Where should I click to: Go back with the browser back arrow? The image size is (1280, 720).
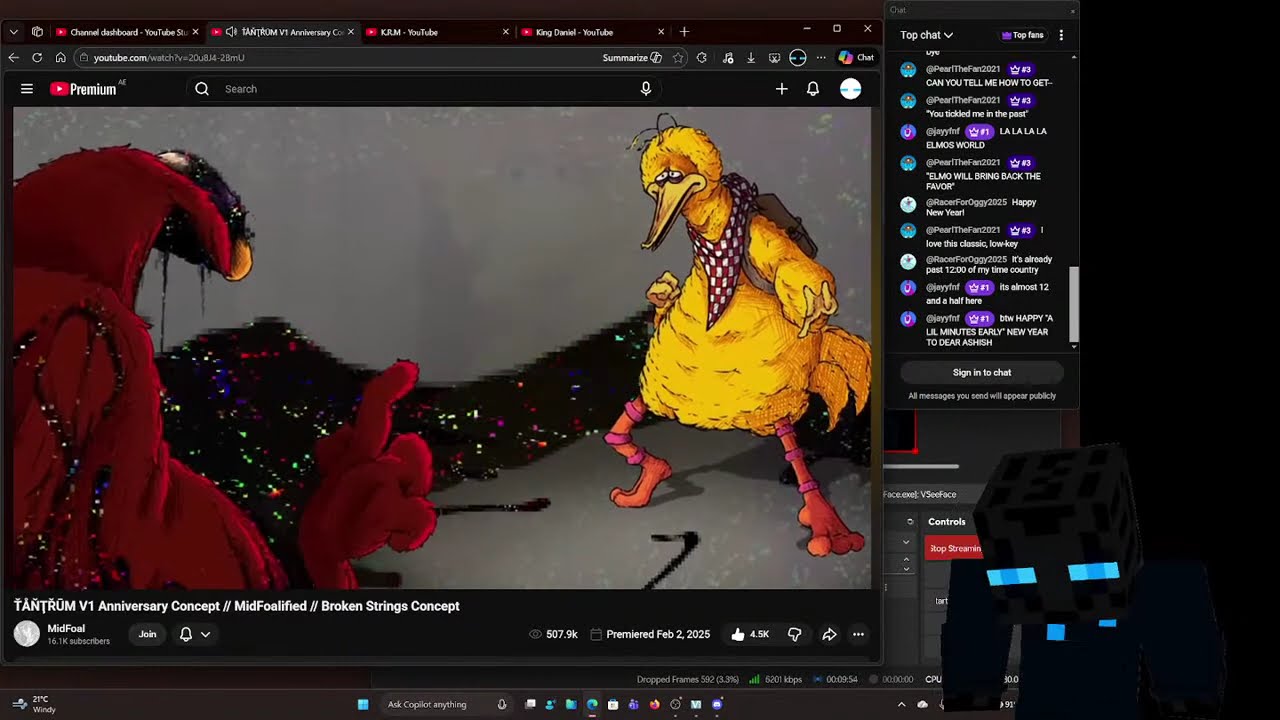[14, 58]
